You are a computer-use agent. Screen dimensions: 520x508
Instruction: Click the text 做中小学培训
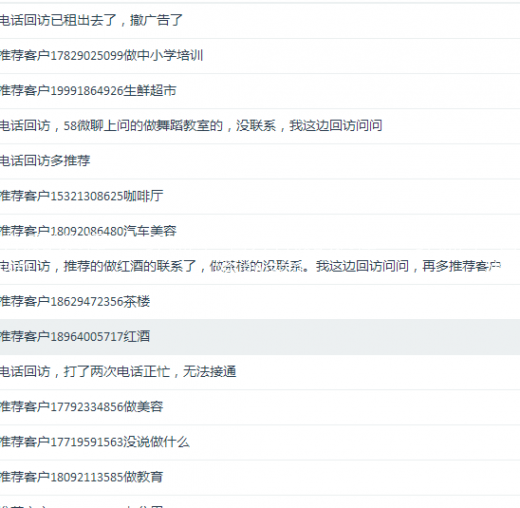(163, 55)
